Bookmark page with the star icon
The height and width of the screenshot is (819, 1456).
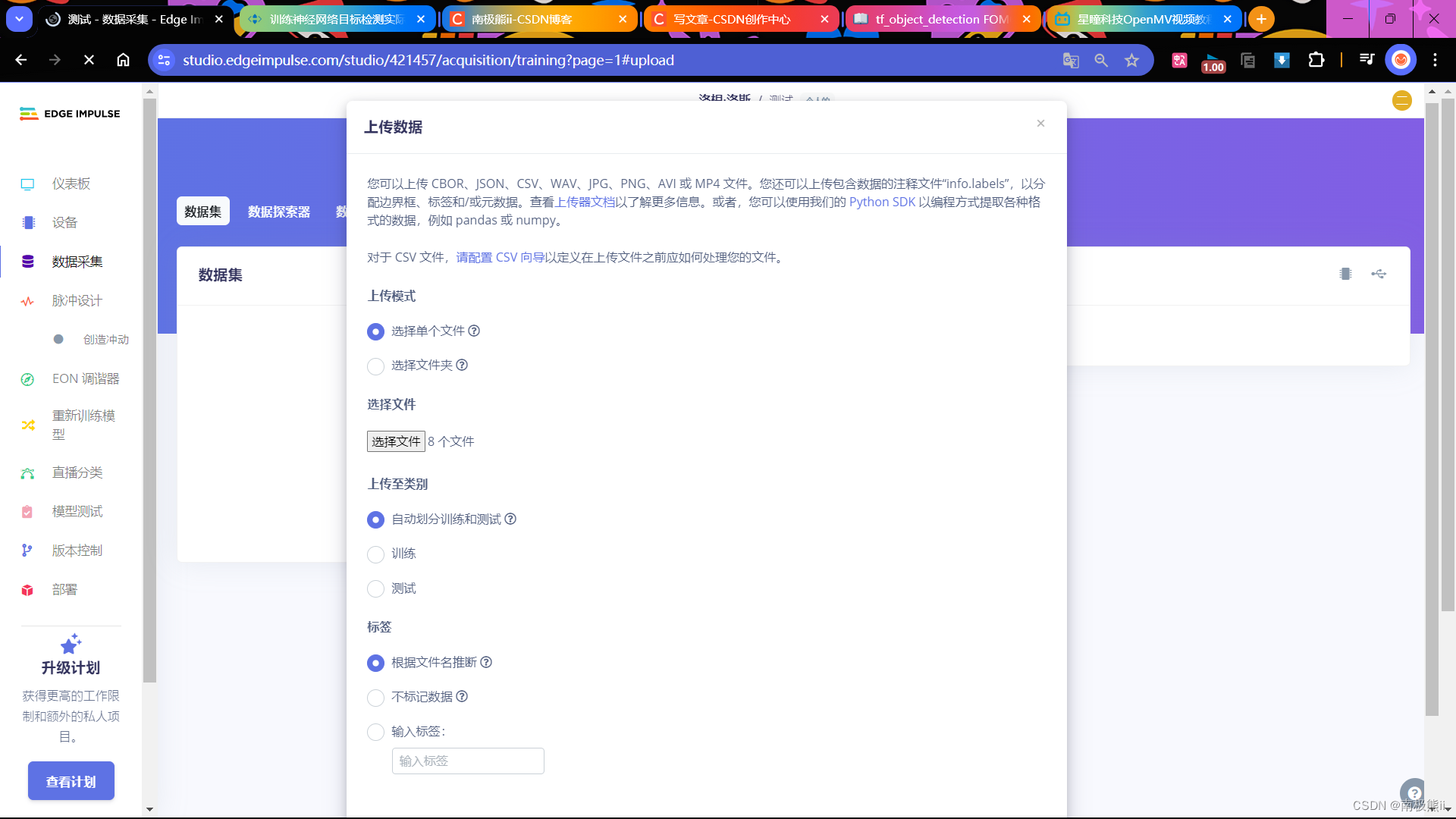pos(1131,61)
